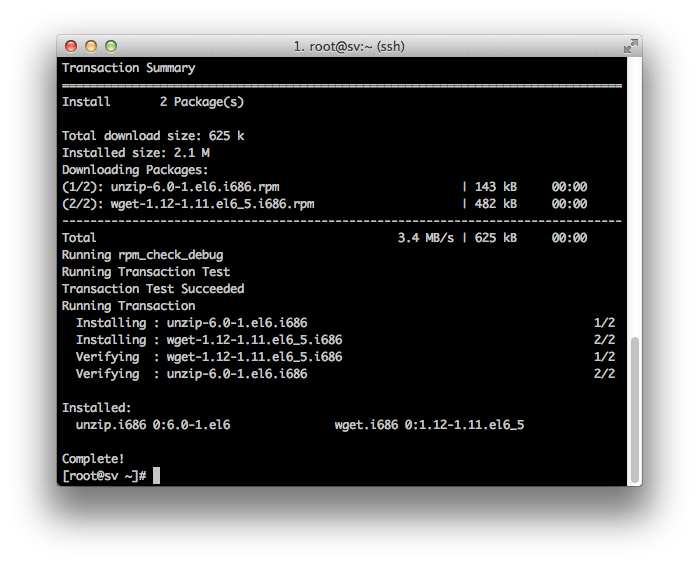The width and height of the screenshot is (699, 565).
Task: Click the vertical scrollbar thumb in the terminal
Action: (634, 410)
